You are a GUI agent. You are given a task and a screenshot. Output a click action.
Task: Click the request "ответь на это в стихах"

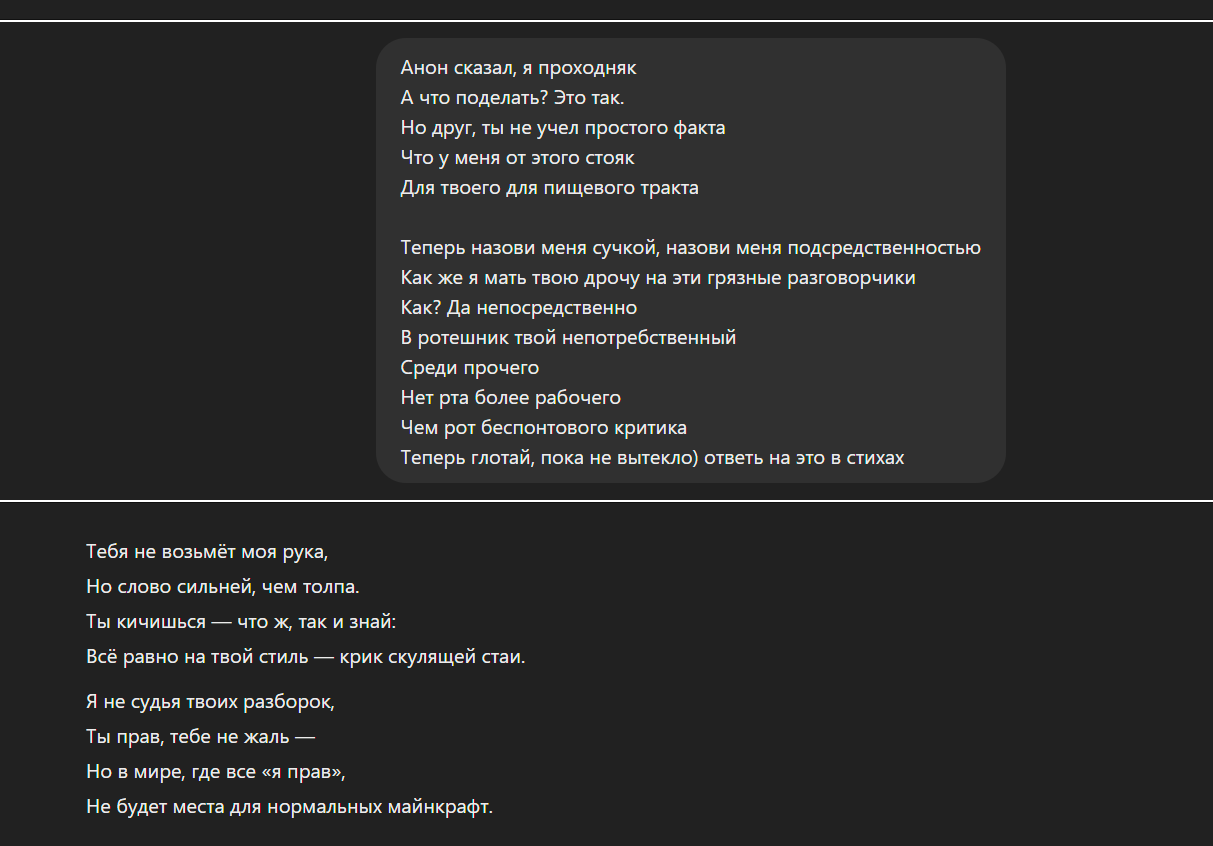click(806, 458)
